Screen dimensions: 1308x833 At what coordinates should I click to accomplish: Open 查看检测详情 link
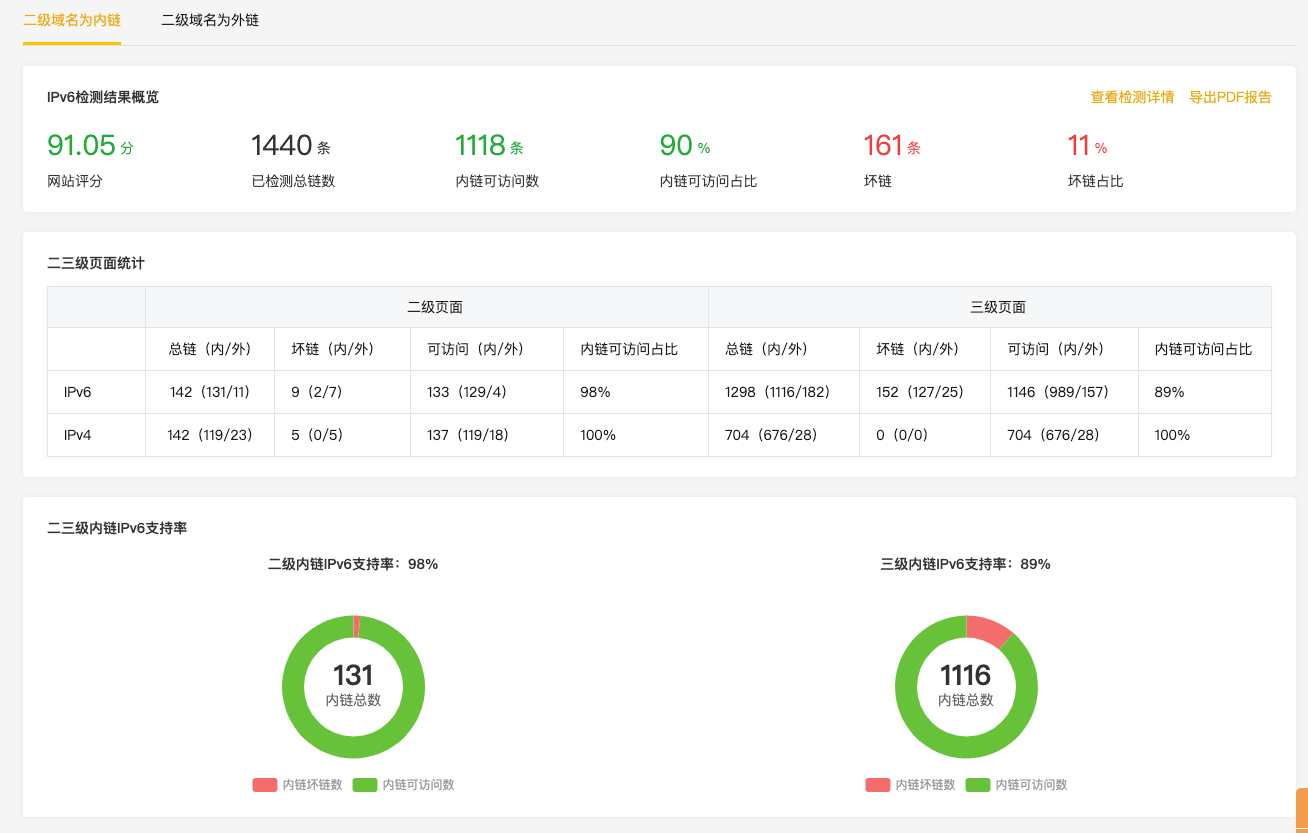[x=1132, y=97]
